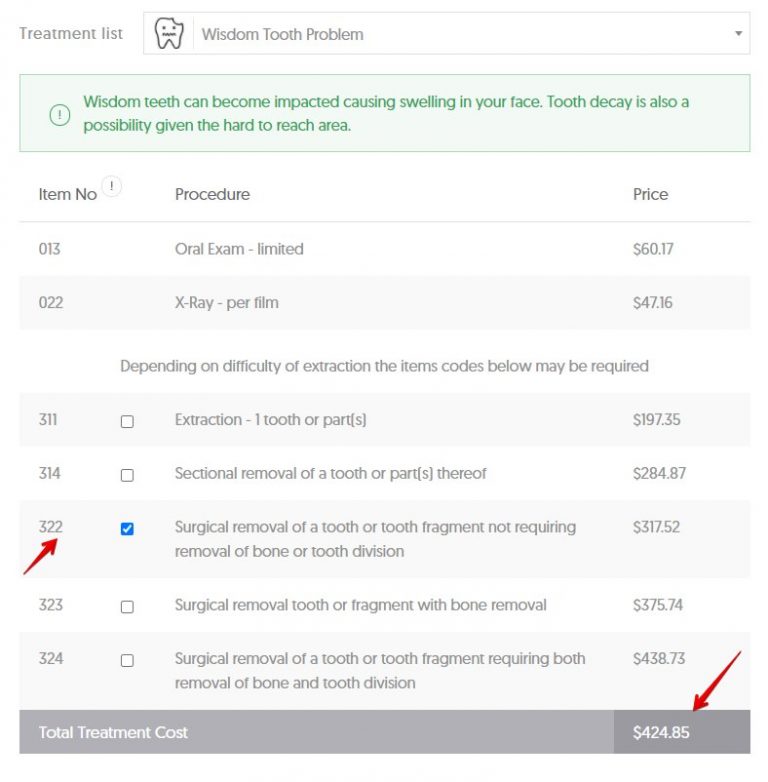
Task: Click the Oral Exam - limited procedure row
Action: 239,249
